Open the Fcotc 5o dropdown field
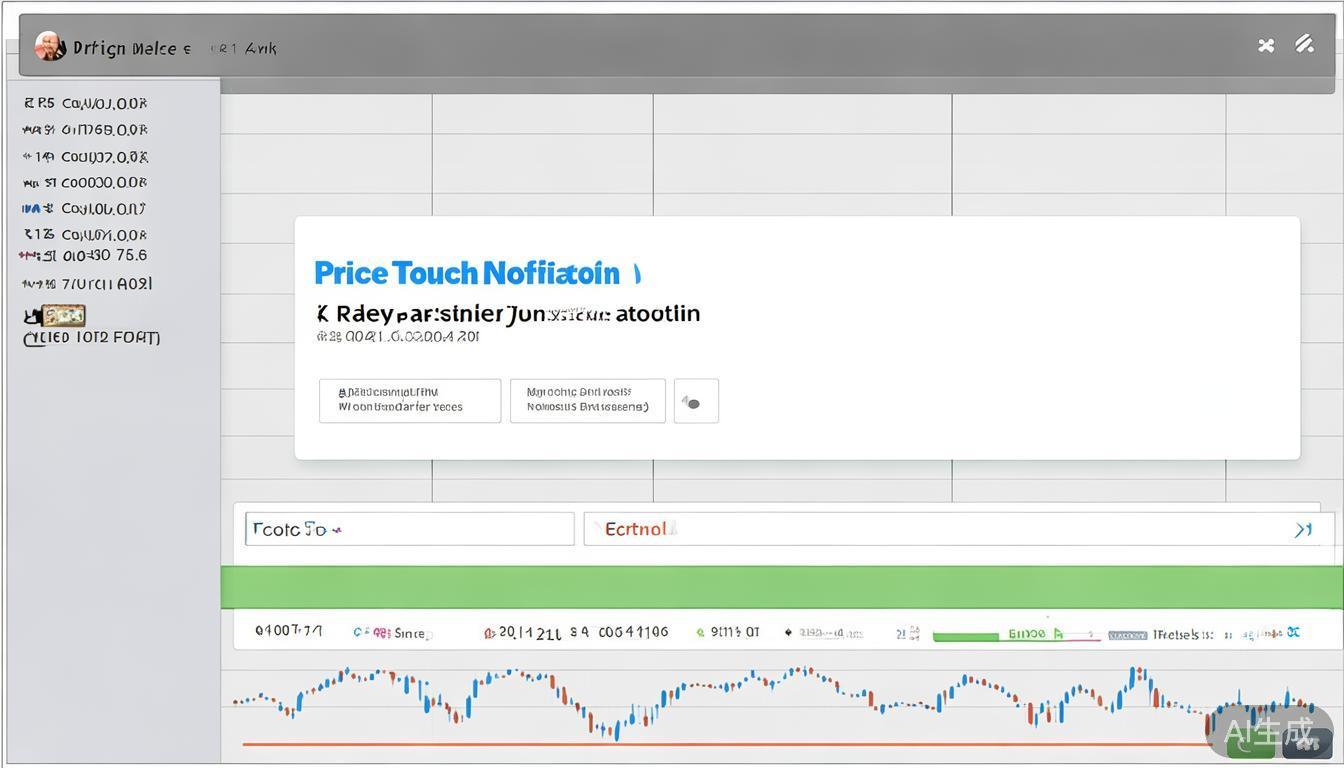 409,529
